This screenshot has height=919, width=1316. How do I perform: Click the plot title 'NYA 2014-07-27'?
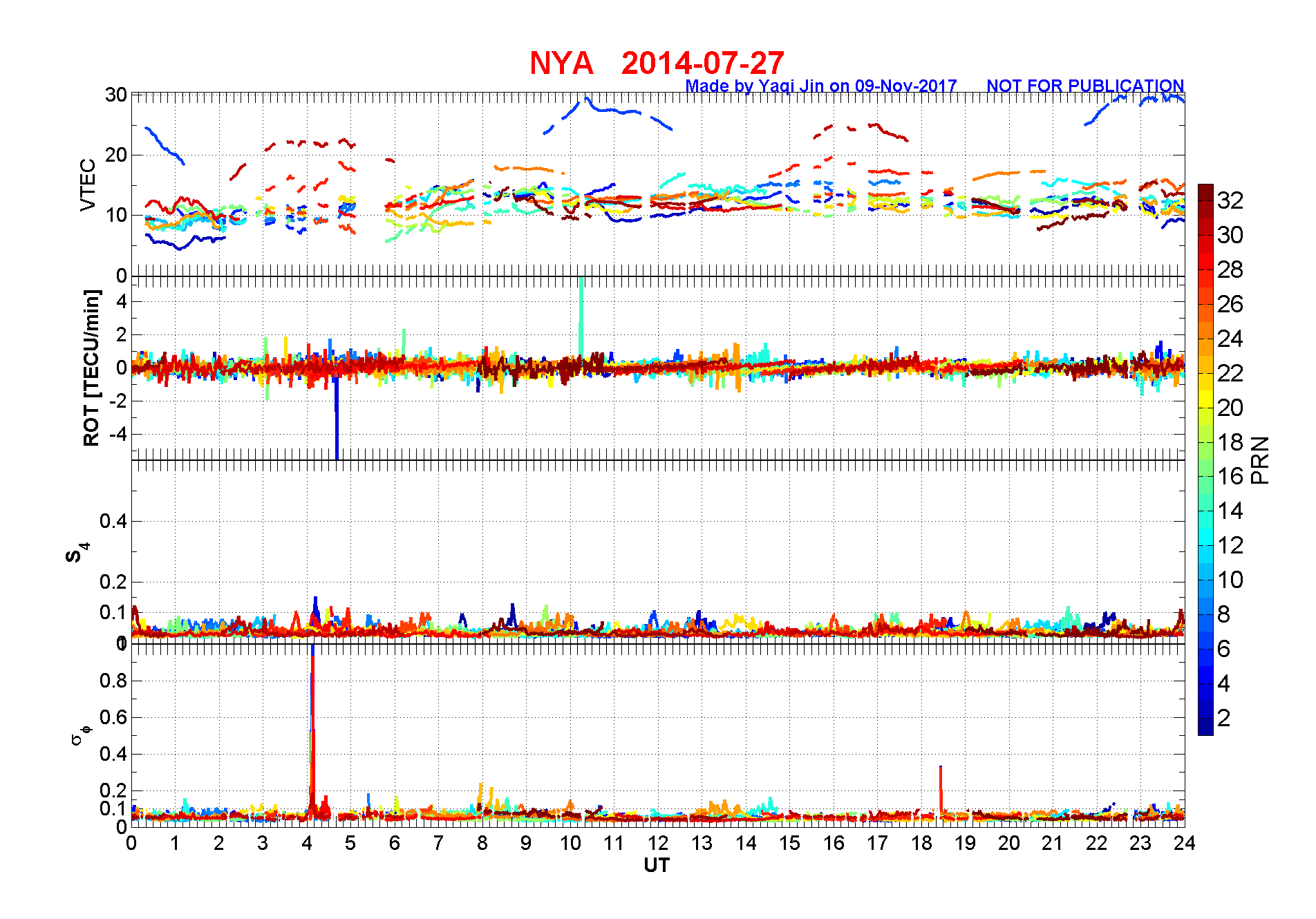[x=657, y=64]
